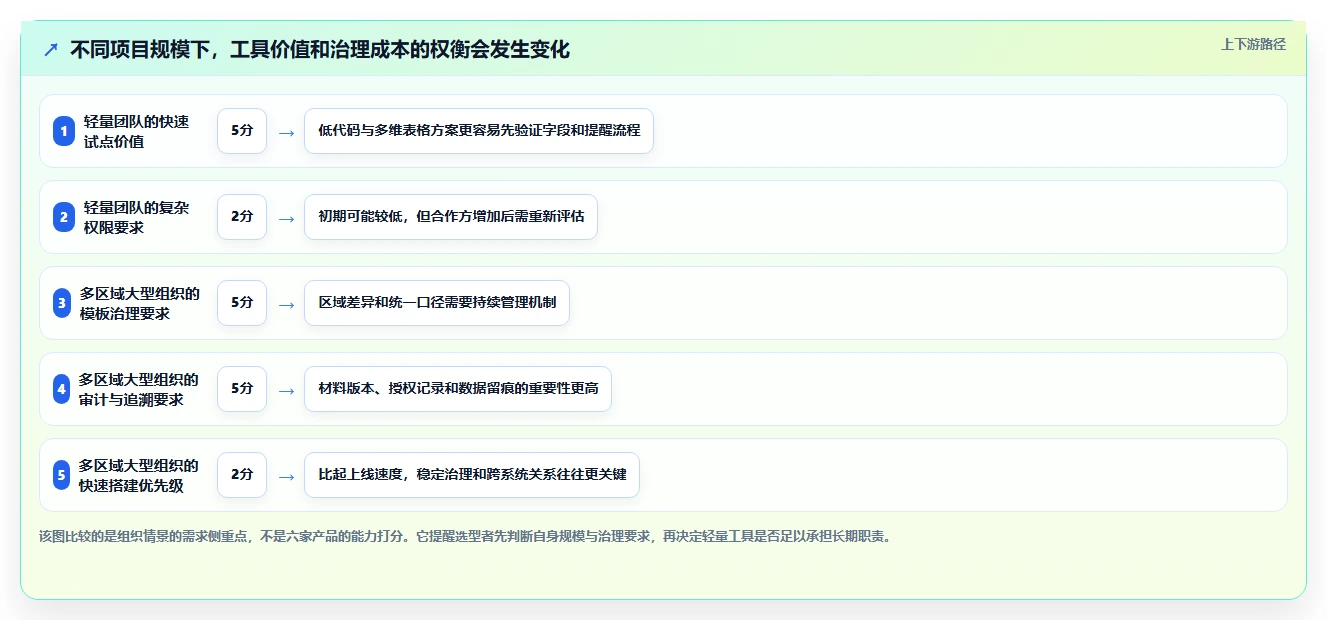Select number badge 2 for 轻量团队的复杂权限要求
Screen dimensions: 1327x620
pos(64,217)
